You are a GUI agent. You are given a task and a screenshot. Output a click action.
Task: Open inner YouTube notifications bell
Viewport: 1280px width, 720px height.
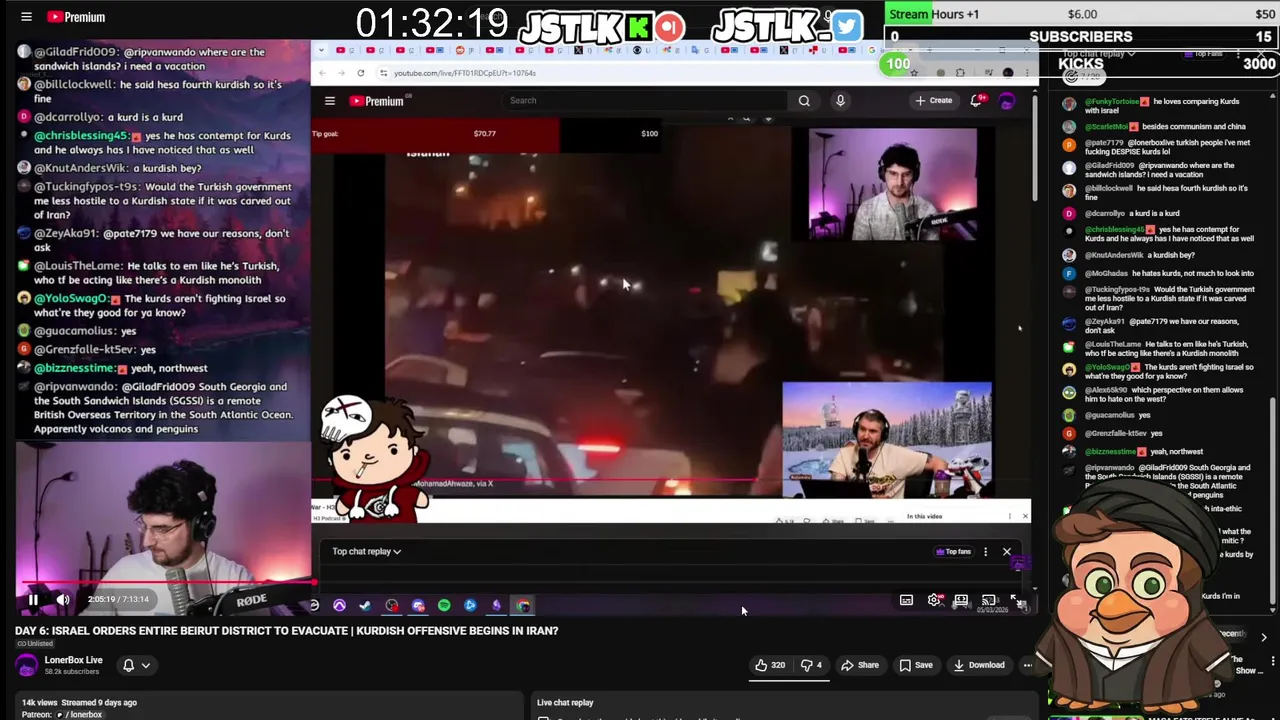click(976, 100)
